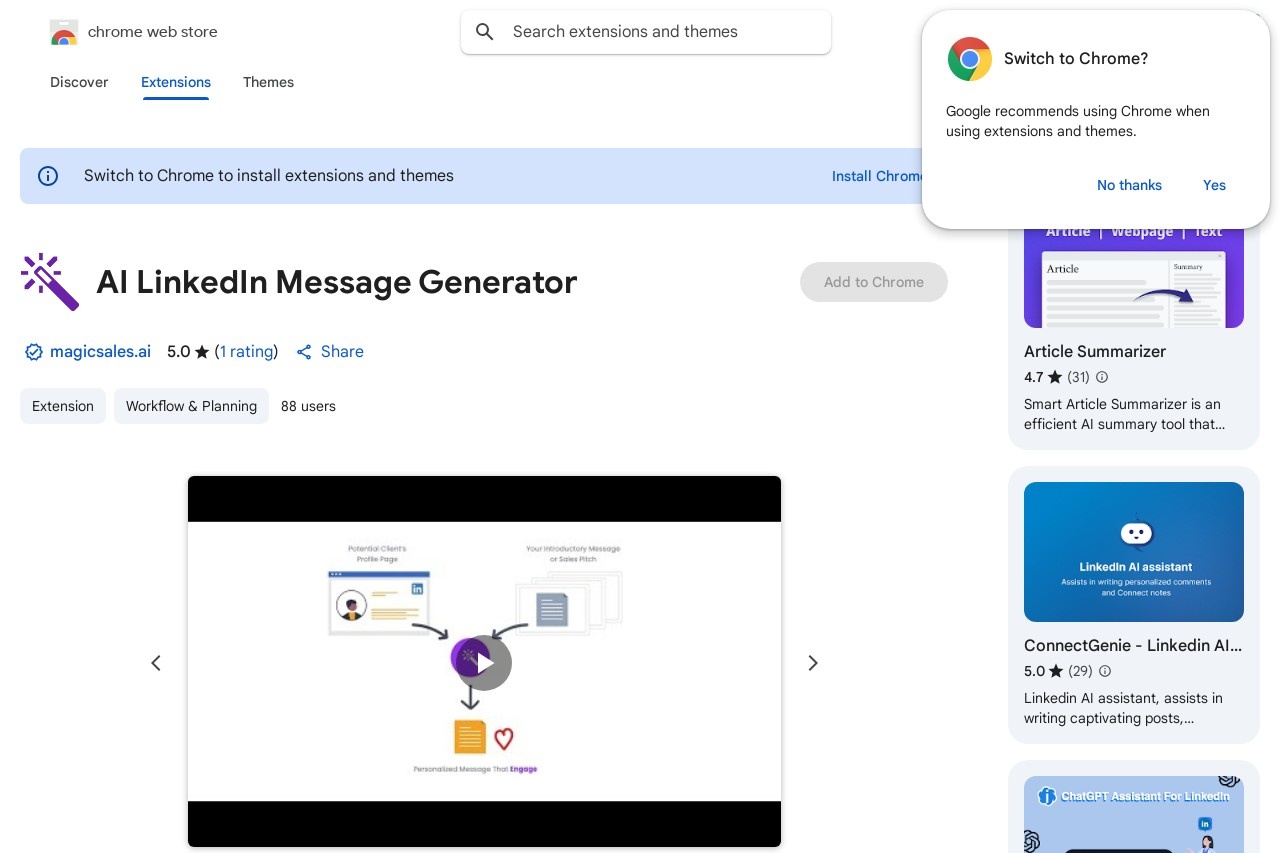Click the Extension category chip
The image size is (1280, 853).
coord(63,406)
